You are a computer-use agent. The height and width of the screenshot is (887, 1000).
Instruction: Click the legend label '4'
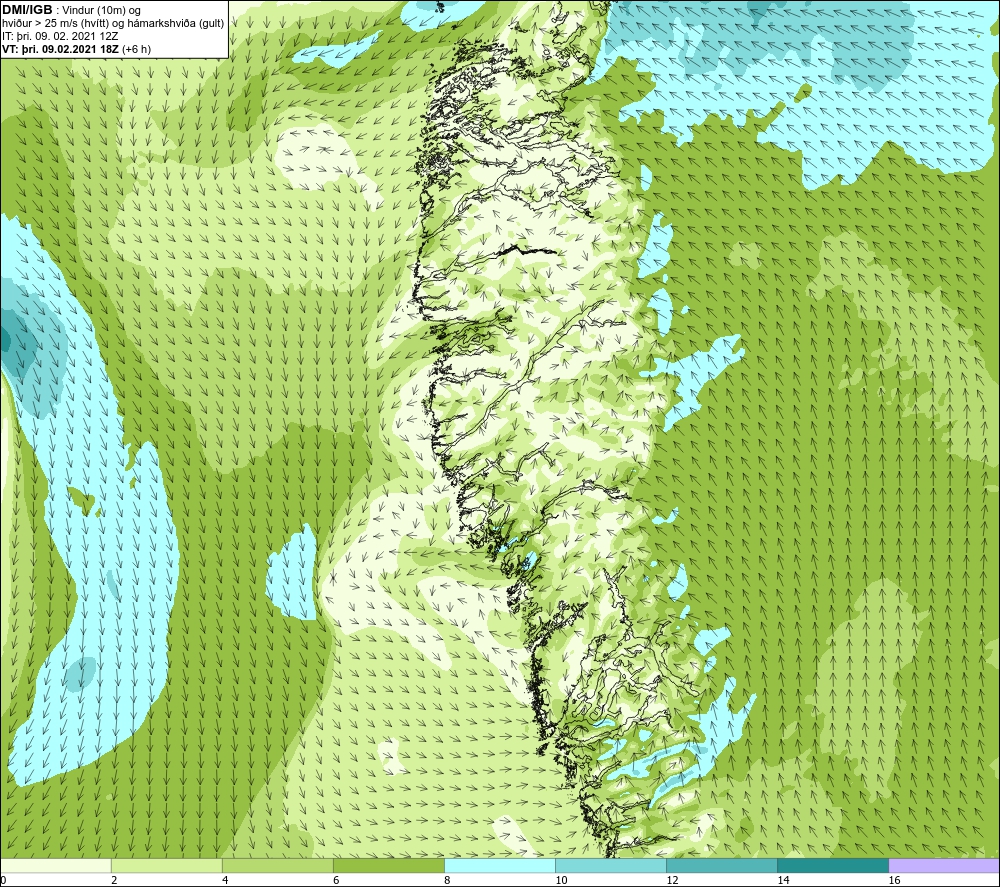pos(225,881)
